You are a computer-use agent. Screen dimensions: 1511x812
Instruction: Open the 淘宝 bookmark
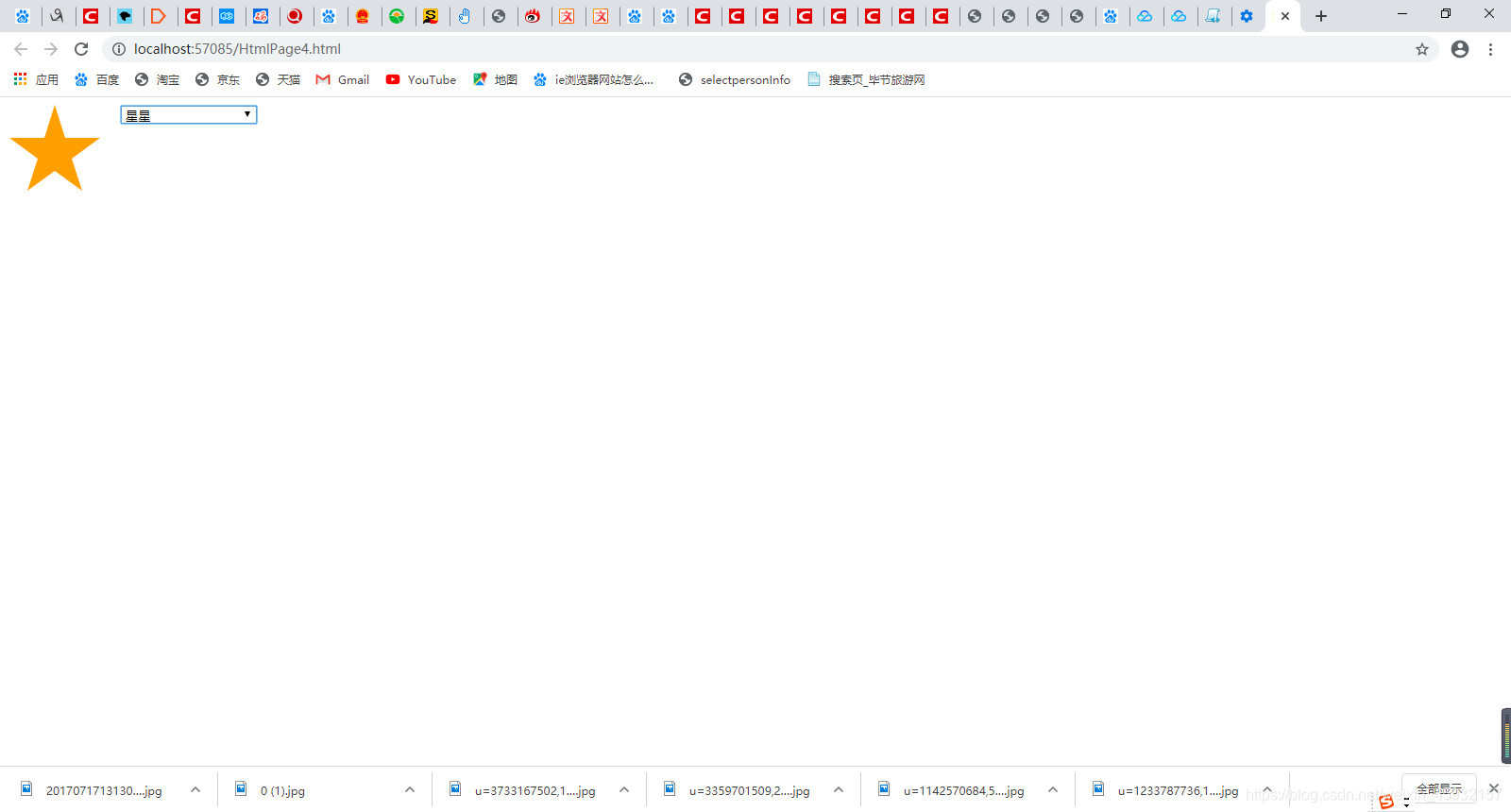point(157,79)
